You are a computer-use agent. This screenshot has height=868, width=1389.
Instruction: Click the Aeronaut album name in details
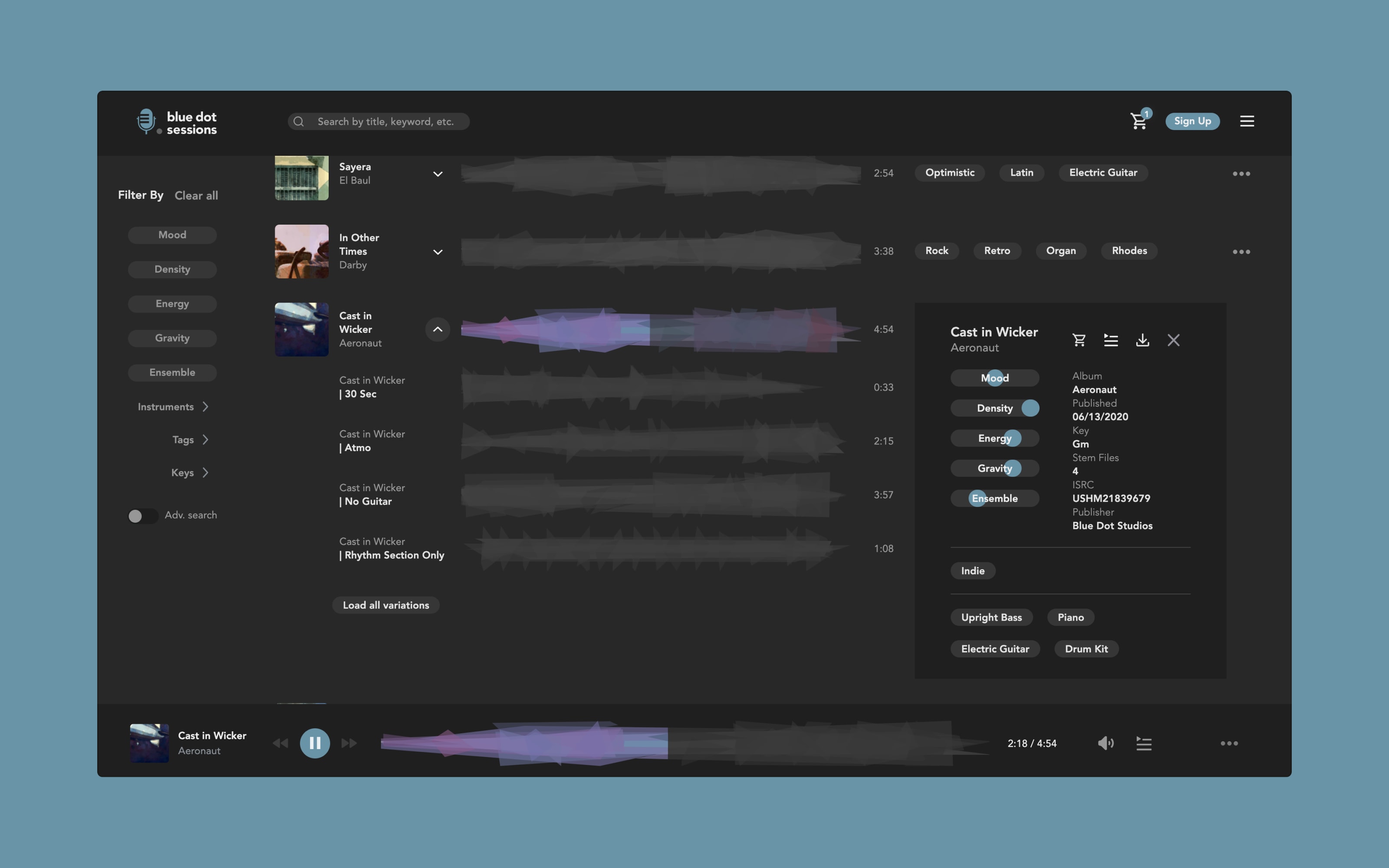[1094, 390]
